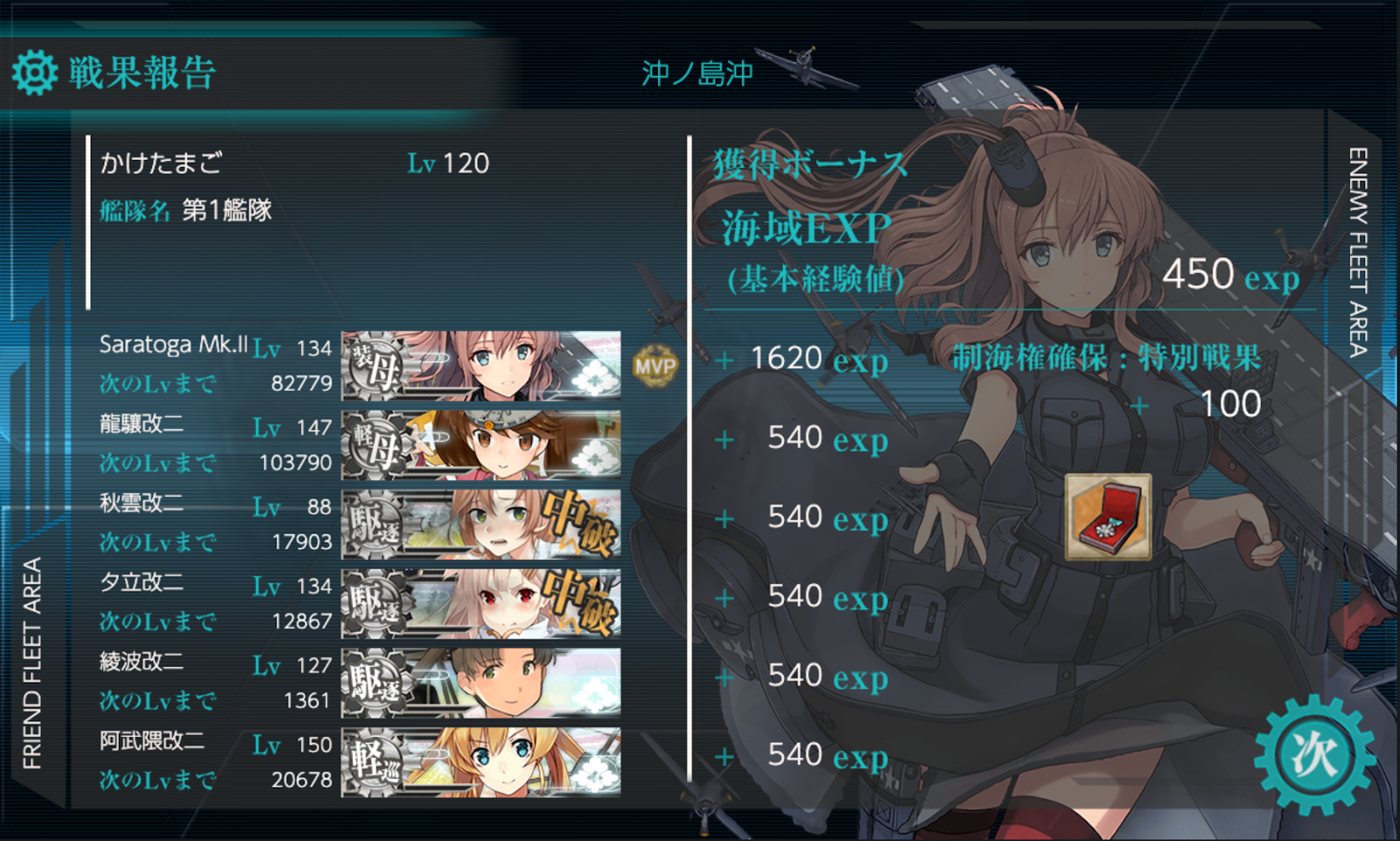Screen dimensions: 1400x841
Task: Select Saratoga Mk.II portrait banner
Action: click(481, 366)
